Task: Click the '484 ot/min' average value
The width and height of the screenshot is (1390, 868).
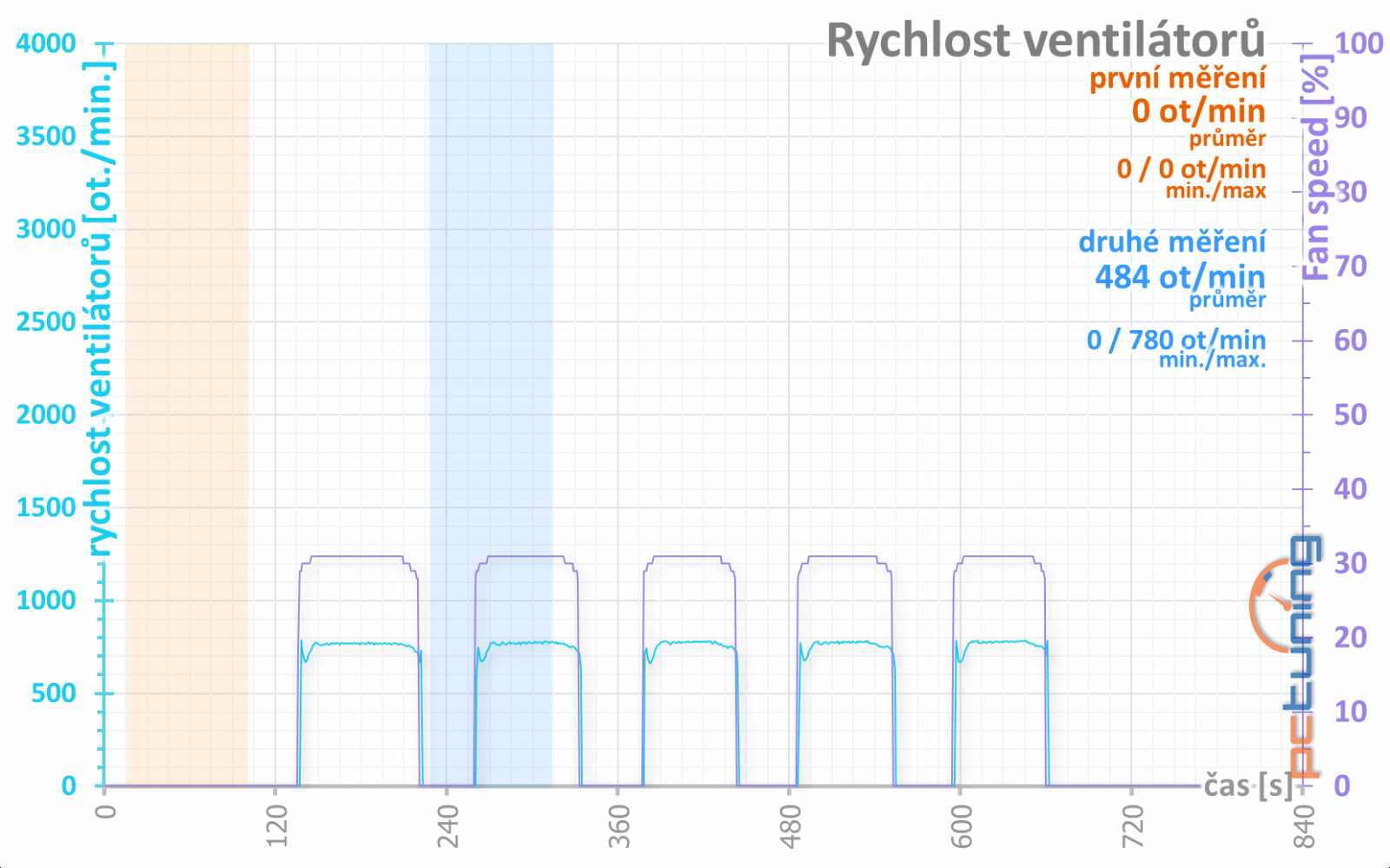Action: point(1180,276)
